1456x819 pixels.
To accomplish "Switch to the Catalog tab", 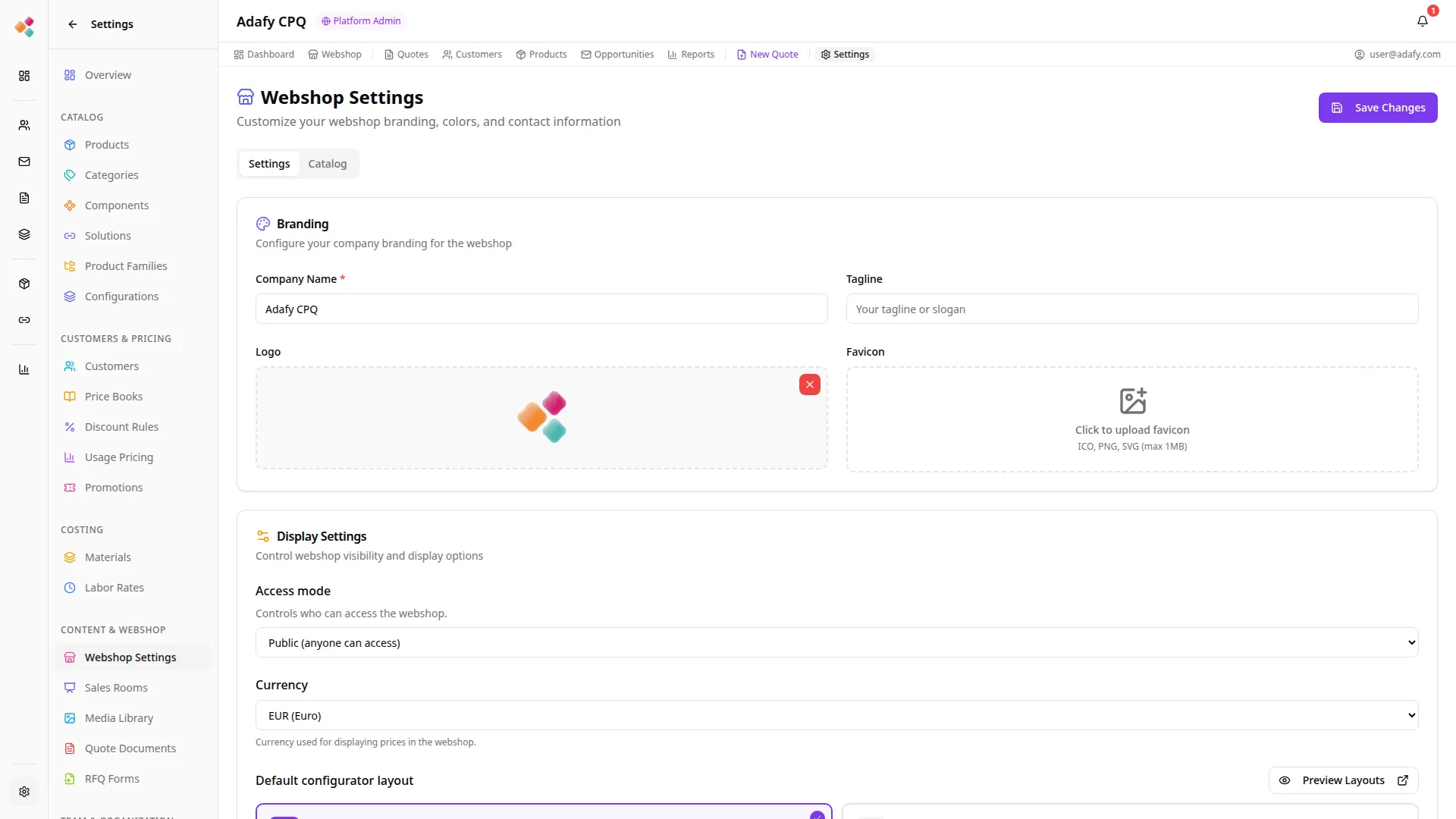I will tap(327, 164).
